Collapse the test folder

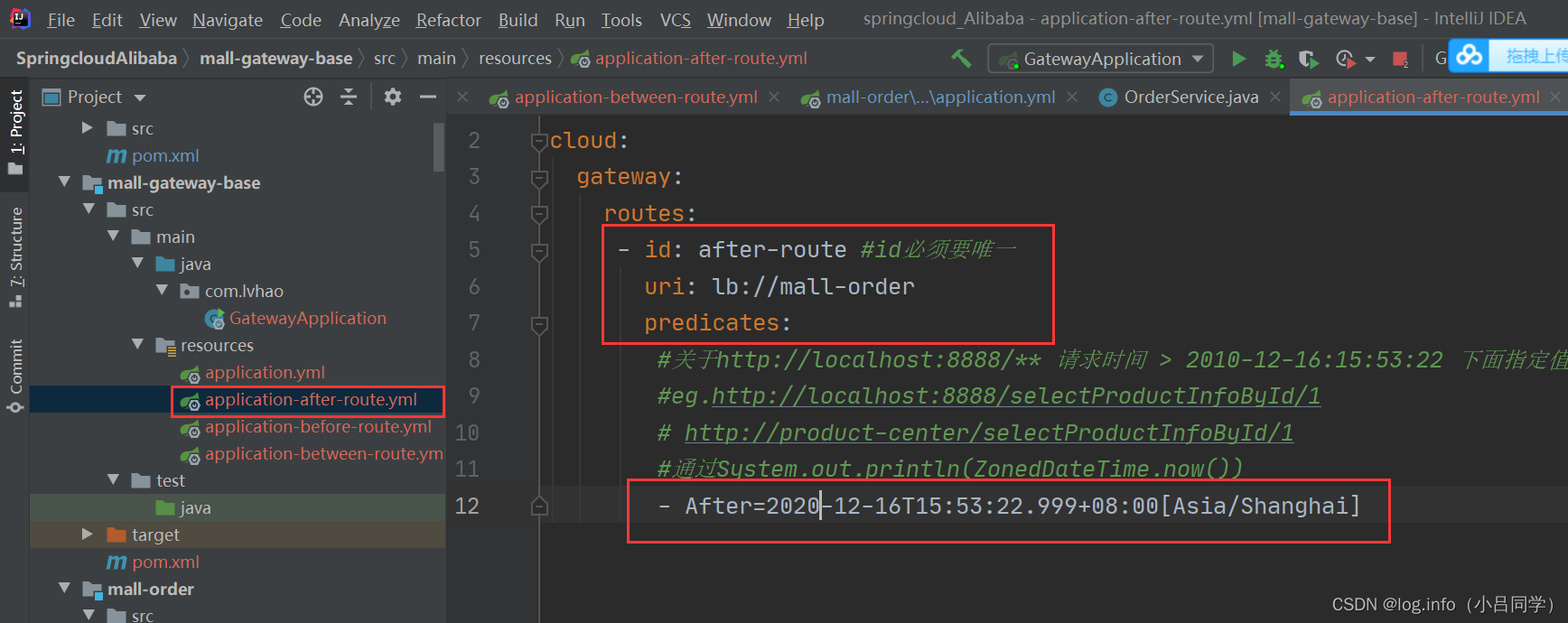coord(113,480)
